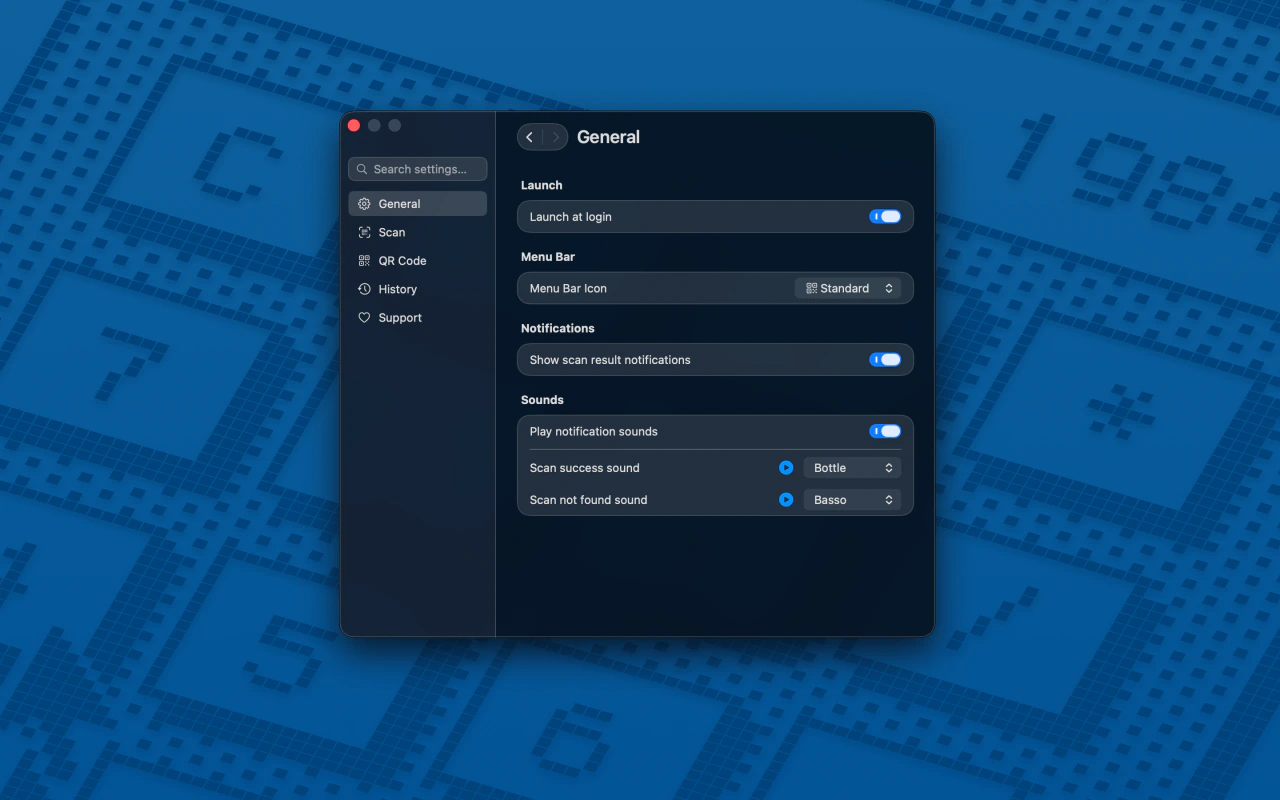Click the "Sounds" section heading

tap(542, 400)
